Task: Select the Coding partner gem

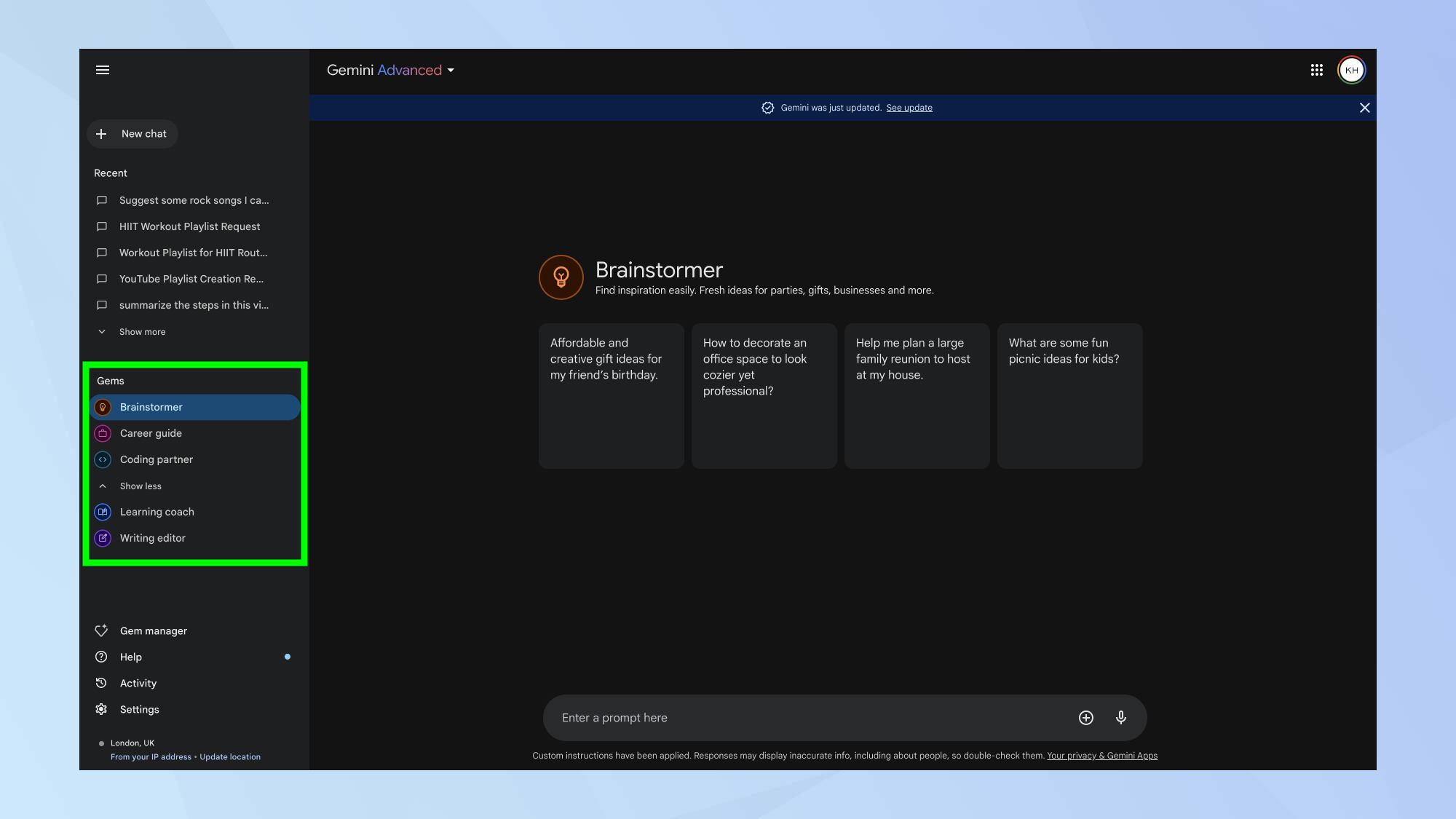Action: (156, 460)
